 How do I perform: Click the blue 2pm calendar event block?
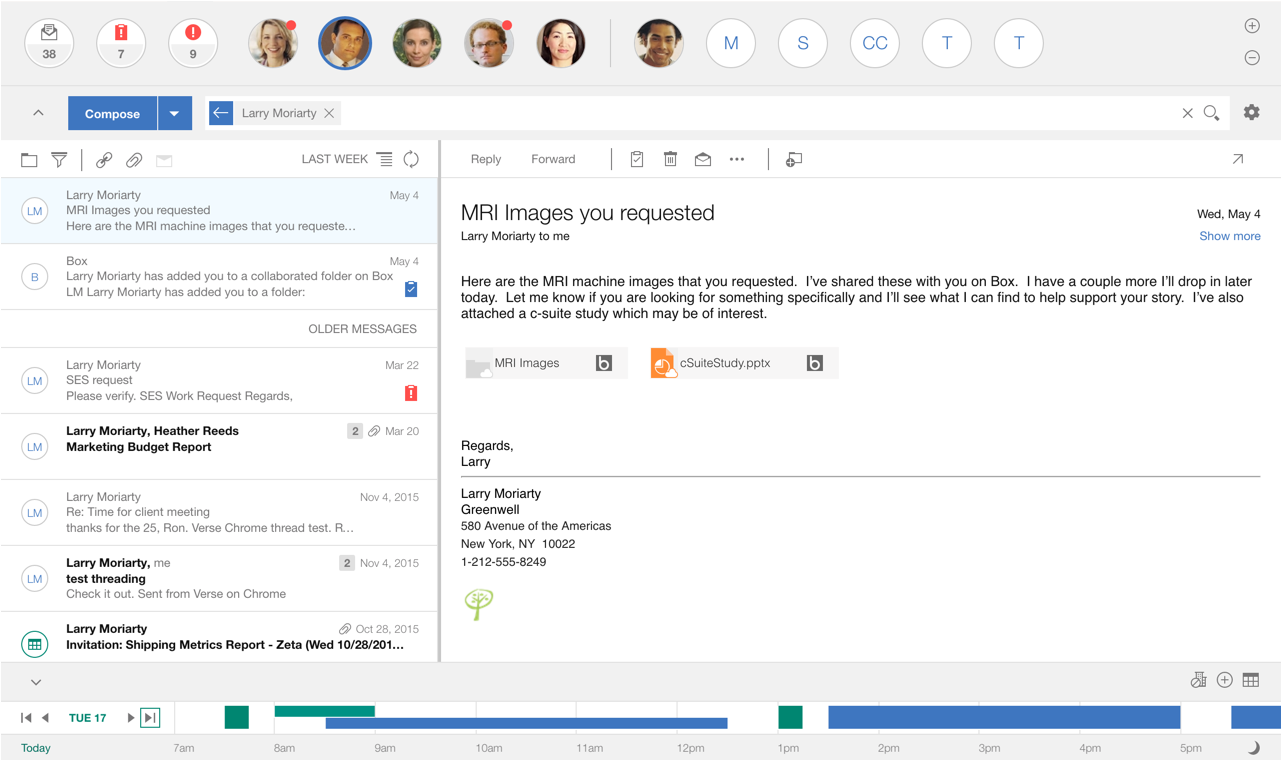click(x=1004, y=717)
